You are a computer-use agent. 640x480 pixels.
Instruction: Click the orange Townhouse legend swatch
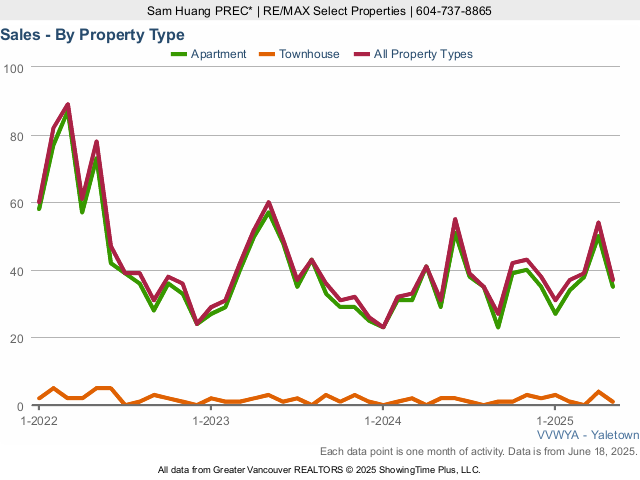[267, 54]
